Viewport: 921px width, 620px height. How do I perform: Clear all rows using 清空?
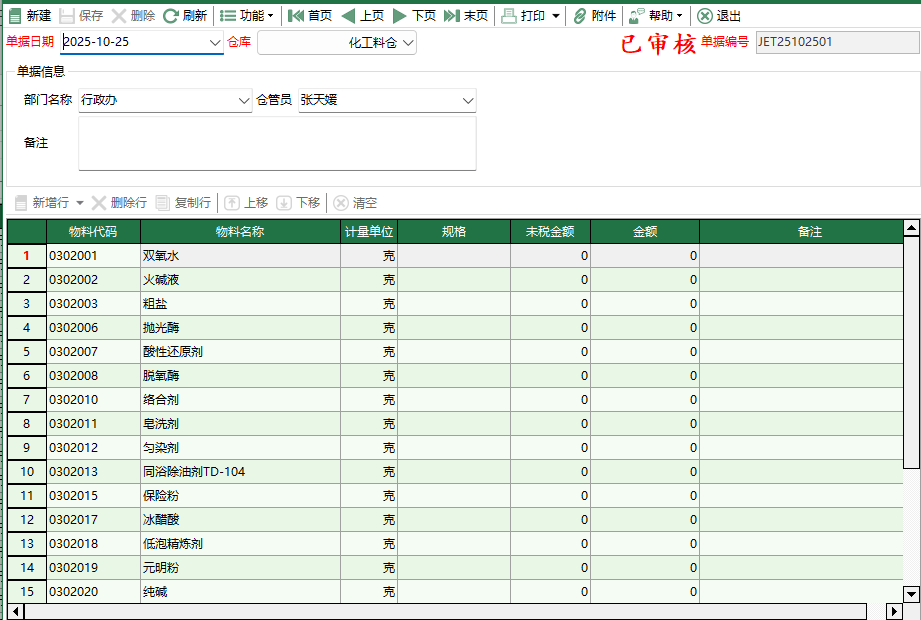[359, 203]
